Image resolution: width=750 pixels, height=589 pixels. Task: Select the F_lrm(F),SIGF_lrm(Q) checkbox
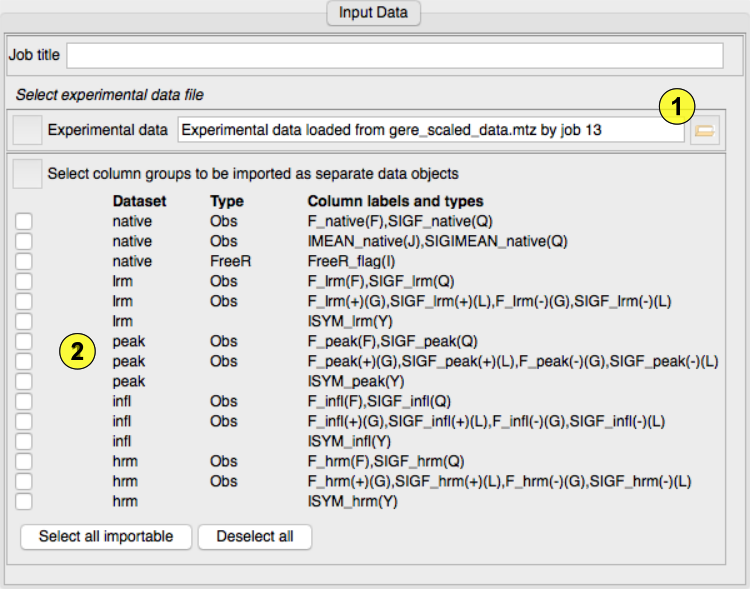24,281
